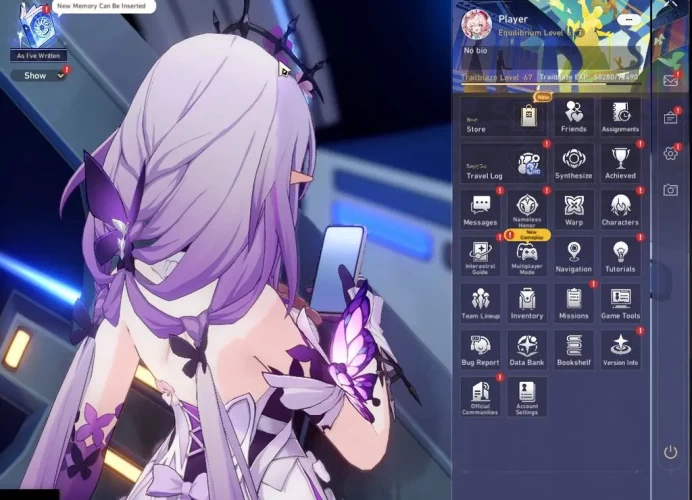This screenshot has height=500, width=692.
Task: Open the Warp menu
Action: coord(574,210)
